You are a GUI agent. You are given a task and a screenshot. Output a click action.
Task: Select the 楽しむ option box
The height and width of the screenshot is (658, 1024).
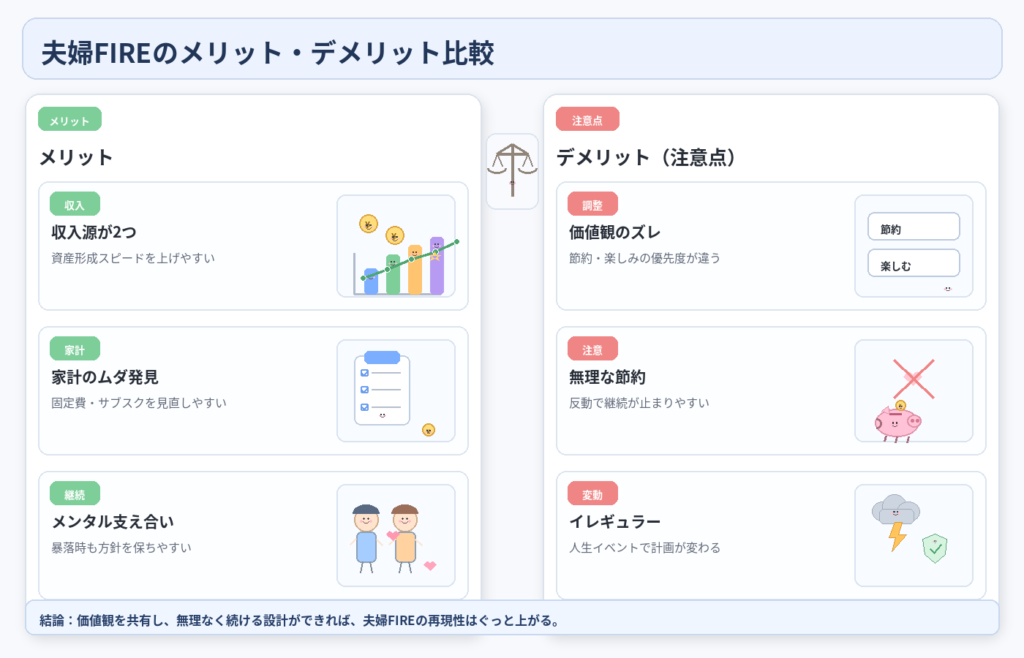point(913,264)
